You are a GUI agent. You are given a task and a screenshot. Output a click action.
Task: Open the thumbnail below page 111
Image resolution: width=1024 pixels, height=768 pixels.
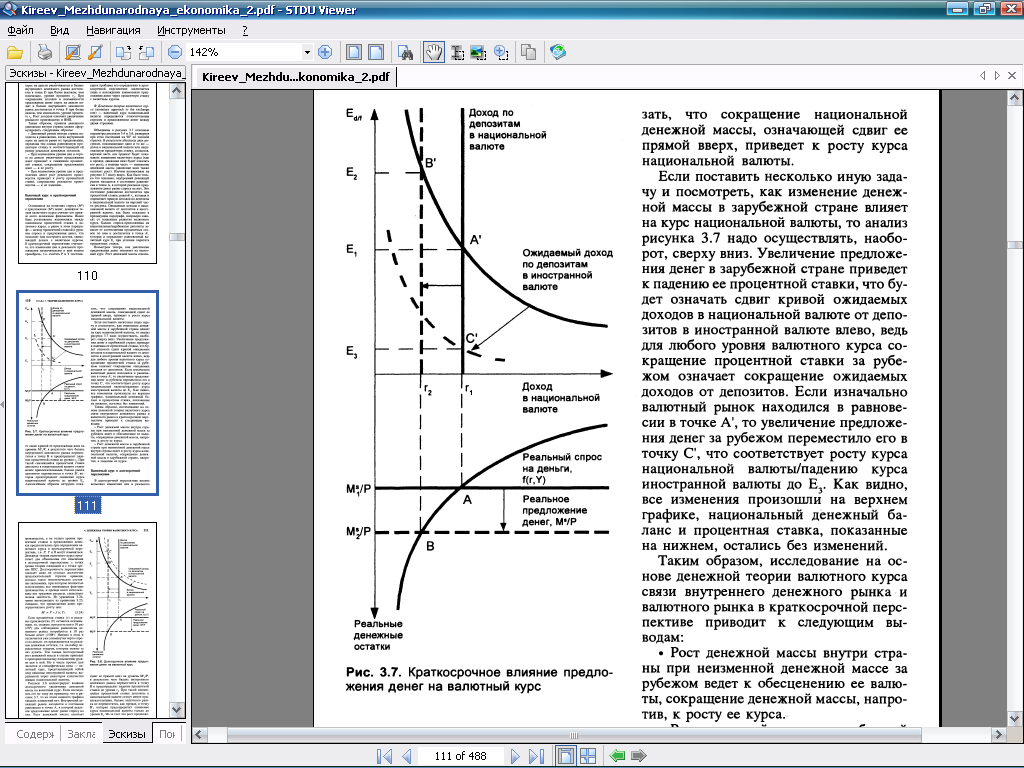point(88,619)
